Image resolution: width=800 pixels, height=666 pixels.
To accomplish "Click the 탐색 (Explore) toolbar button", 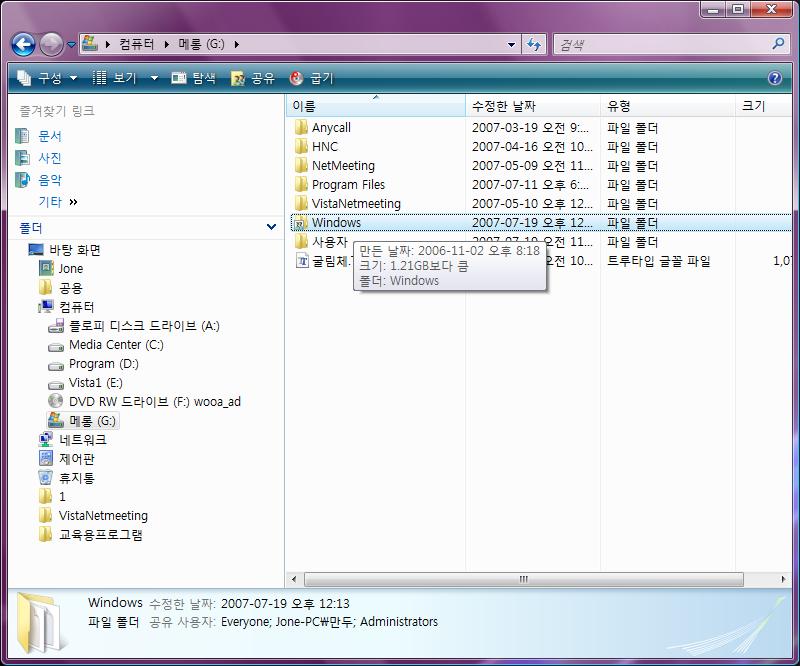I will coord(193,78).
